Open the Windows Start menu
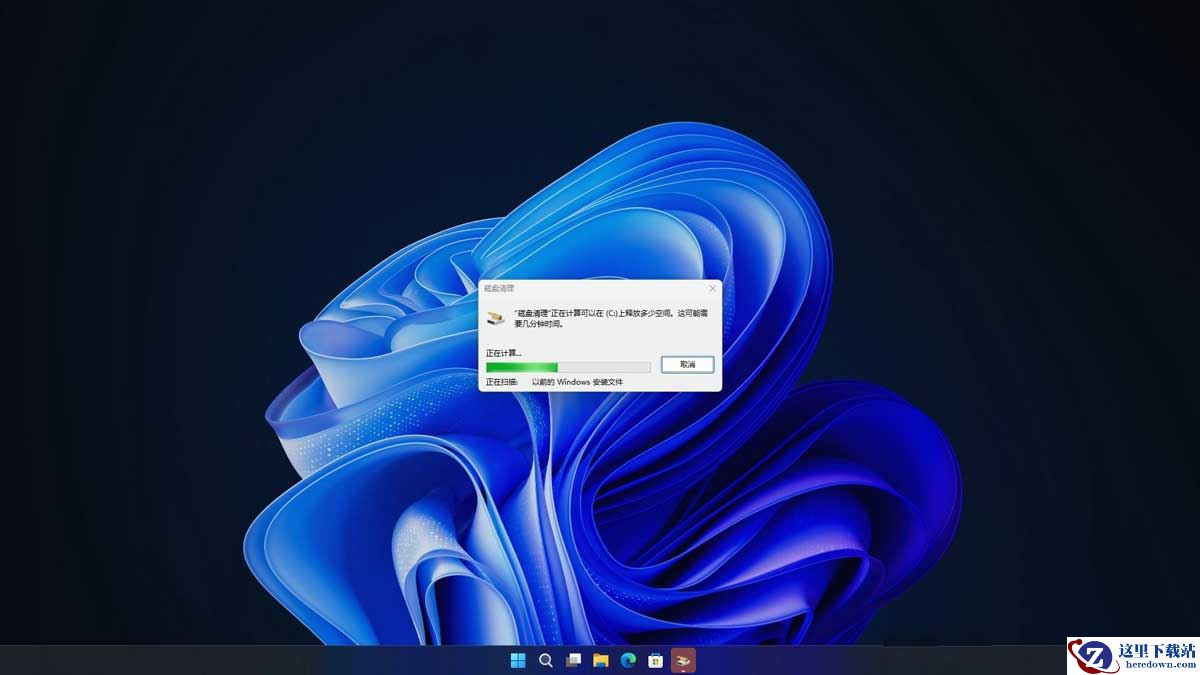Image resolution: width=1200 pixels, height=675 pixels. coord(518,660)
